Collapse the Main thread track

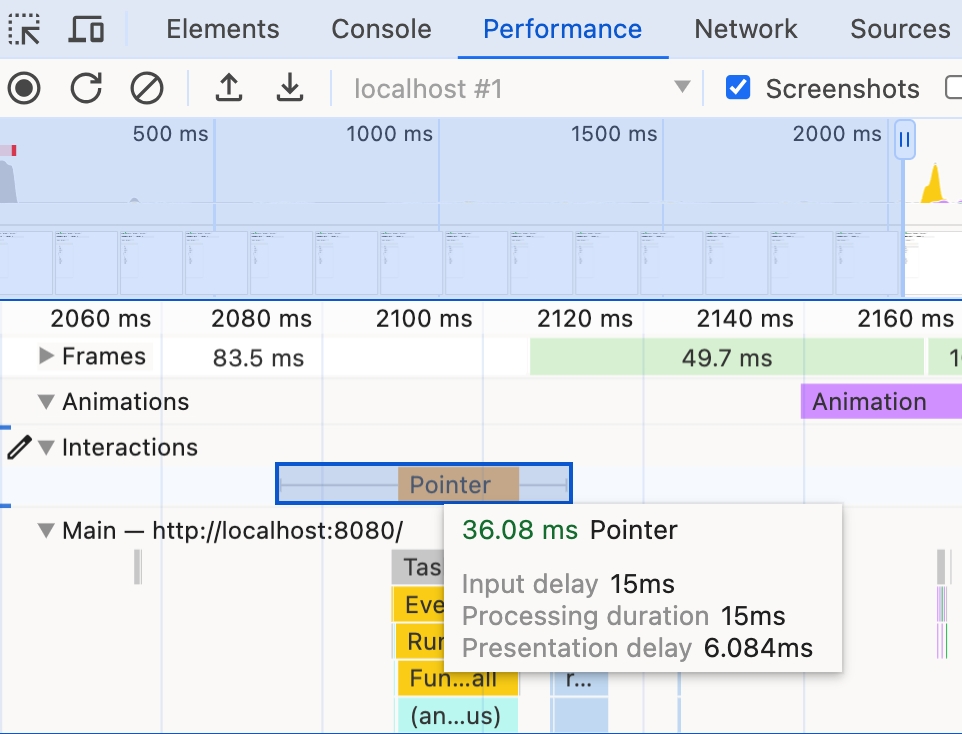(x=46, y=530)
